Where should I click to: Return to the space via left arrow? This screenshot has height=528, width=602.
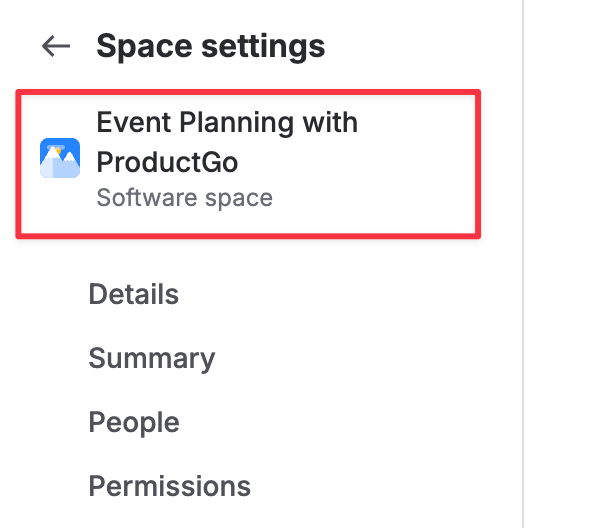click(x=56, y=46)
